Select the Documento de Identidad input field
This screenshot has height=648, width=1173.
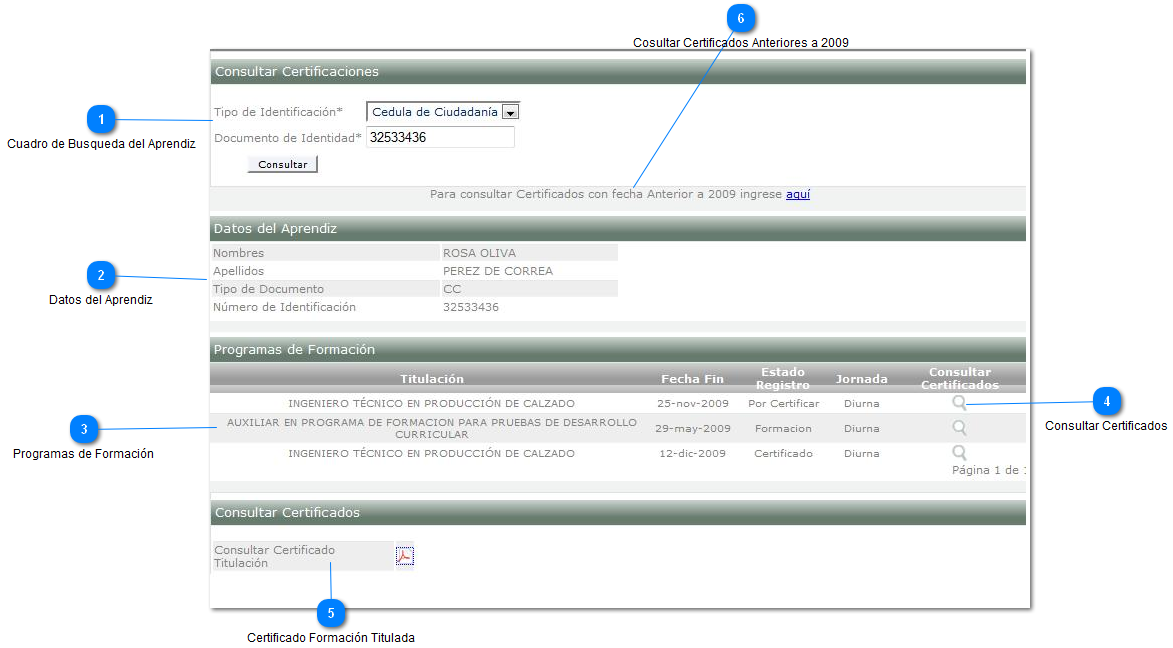(440, 137)
